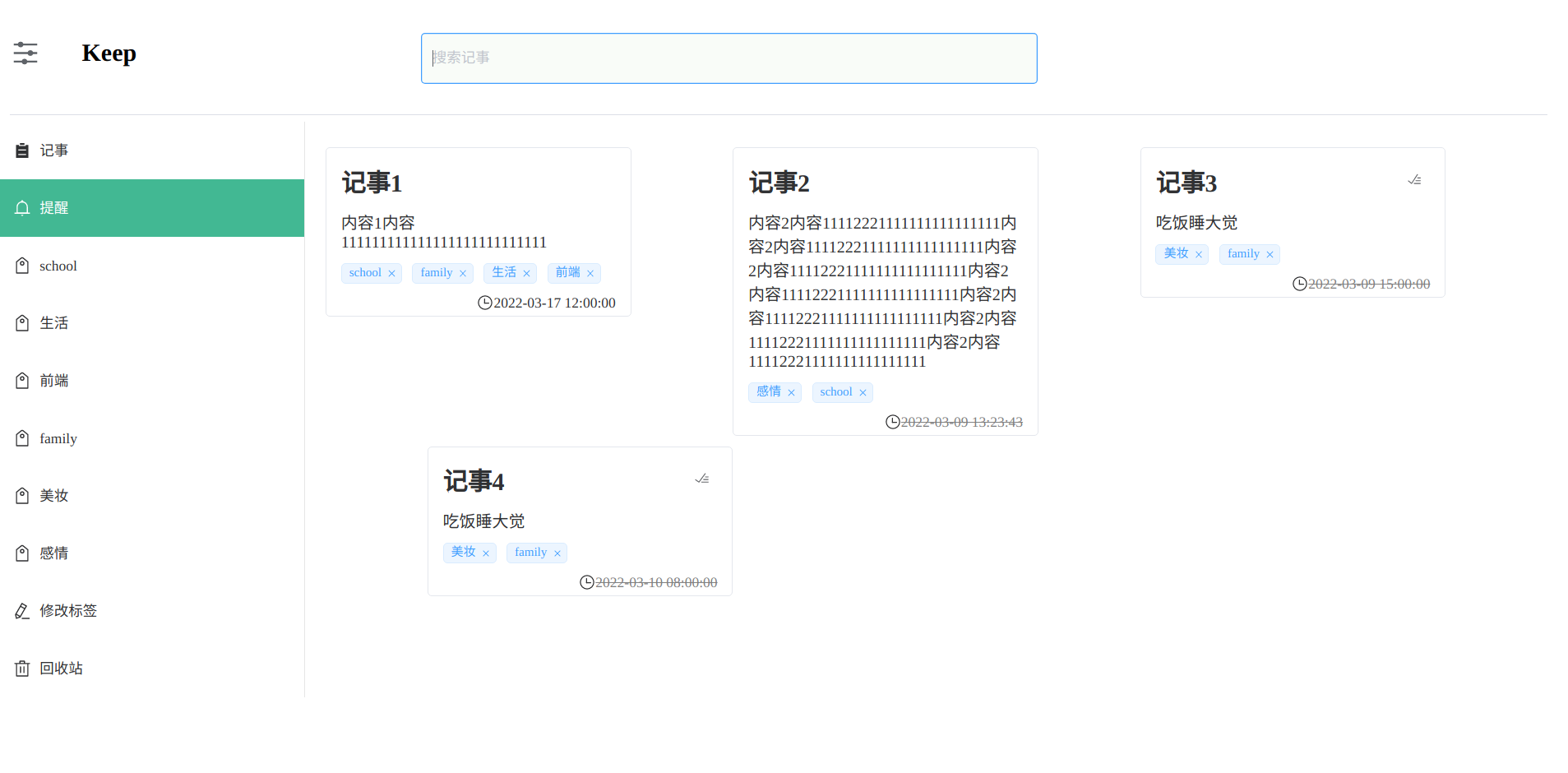
Task: Open the trash icon for 回收站
Action: coord(21,668)
